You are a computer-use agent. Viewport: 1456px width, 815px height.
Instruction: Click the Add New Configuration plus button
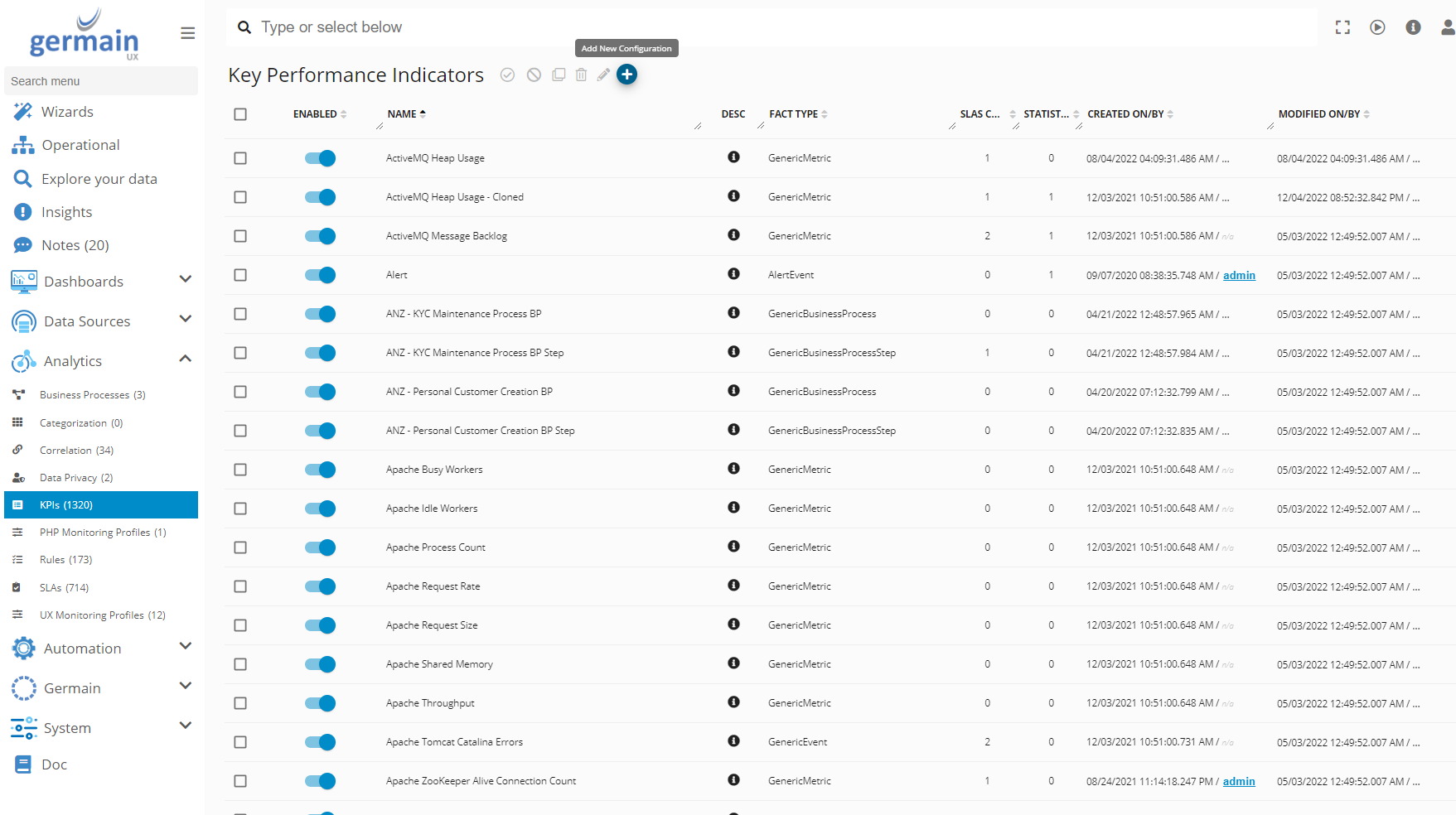click(x=626, y=75)
